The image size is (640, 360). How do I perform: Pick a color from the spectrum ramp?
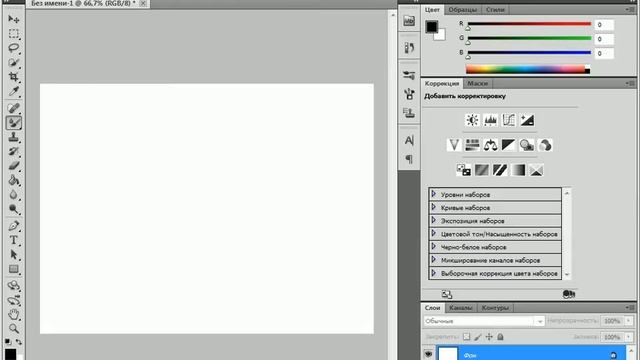[x=528, y=69]
